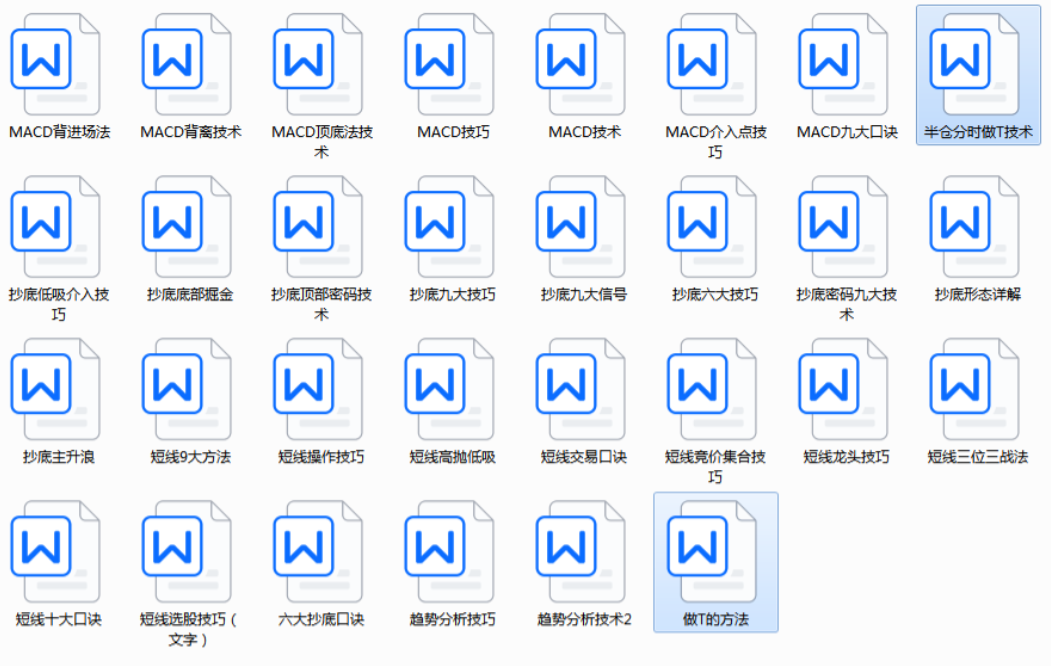Click the 短线9大方法 file name
This screenshot has width=1051, height=666.
(x=190, y=457)
